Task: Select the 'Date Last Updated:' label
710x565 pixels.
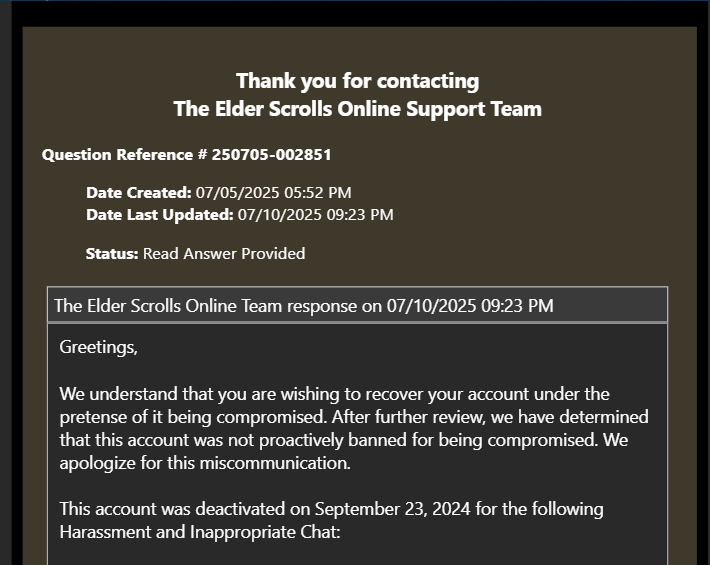Action: [160, 215]
